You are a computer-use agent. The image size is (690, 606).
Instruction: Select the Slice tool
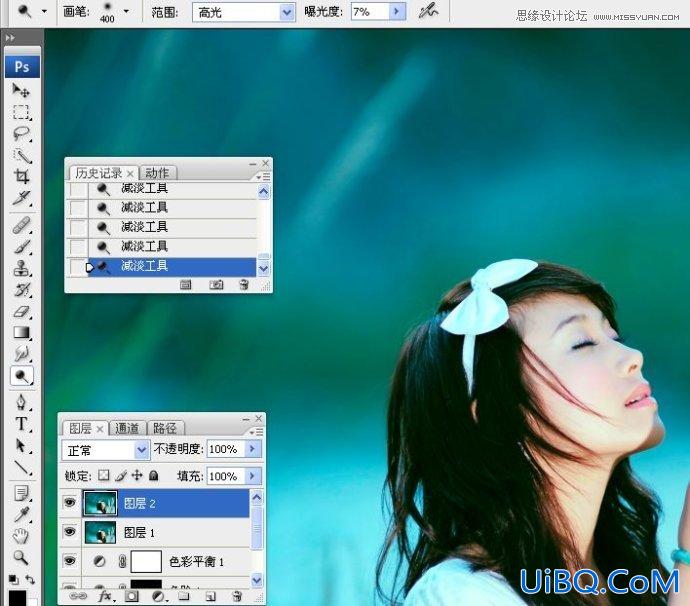coord(21,198)
